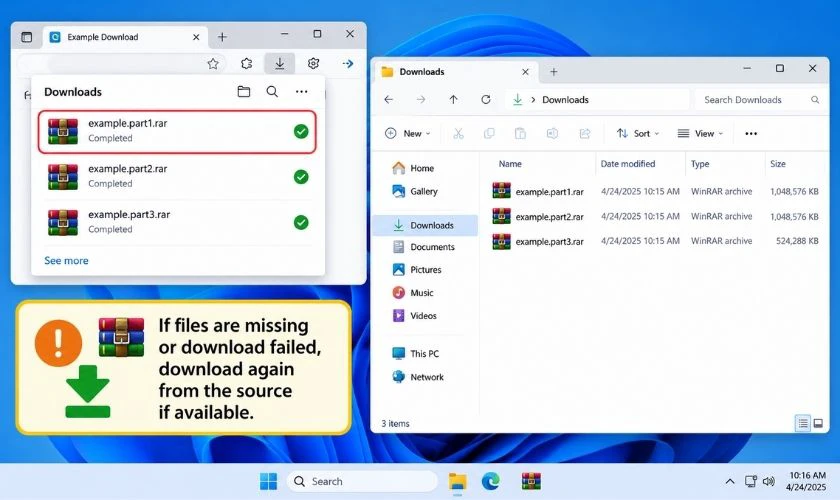Select example.part3.rar file in Explorer list
Image resolution: width=840 pixels, height=500 pixels.
point(655,242)
